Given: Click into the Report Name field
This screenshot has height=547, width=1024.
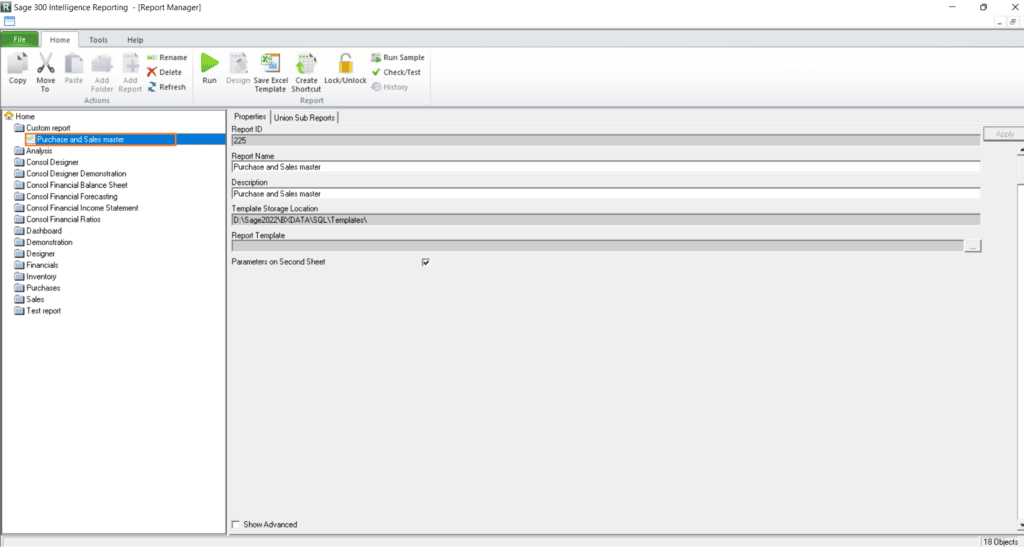Looking at the screenshot, I should 605,167.
